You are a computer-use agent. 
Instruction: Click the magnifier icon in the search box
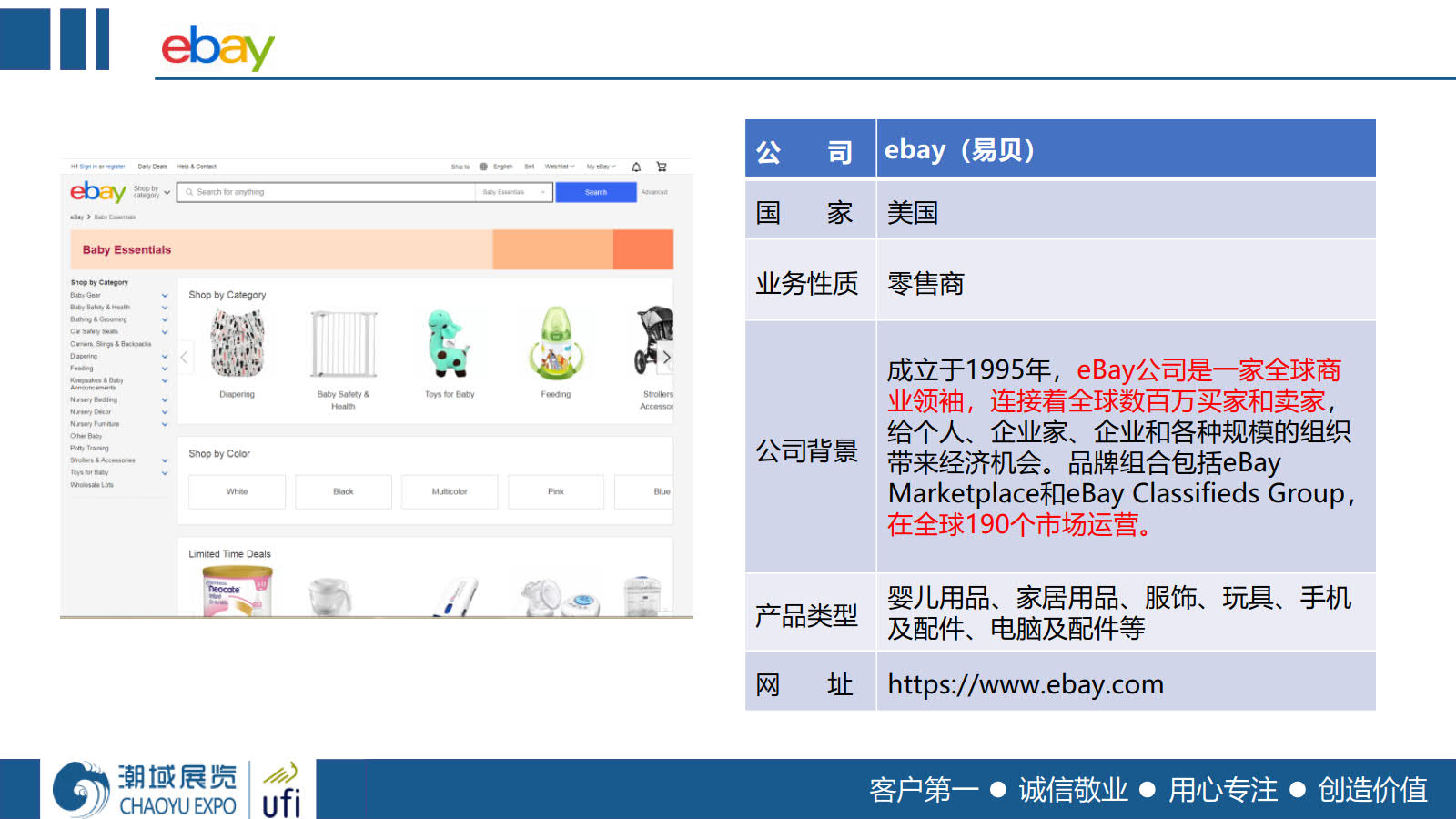[189, 192]
